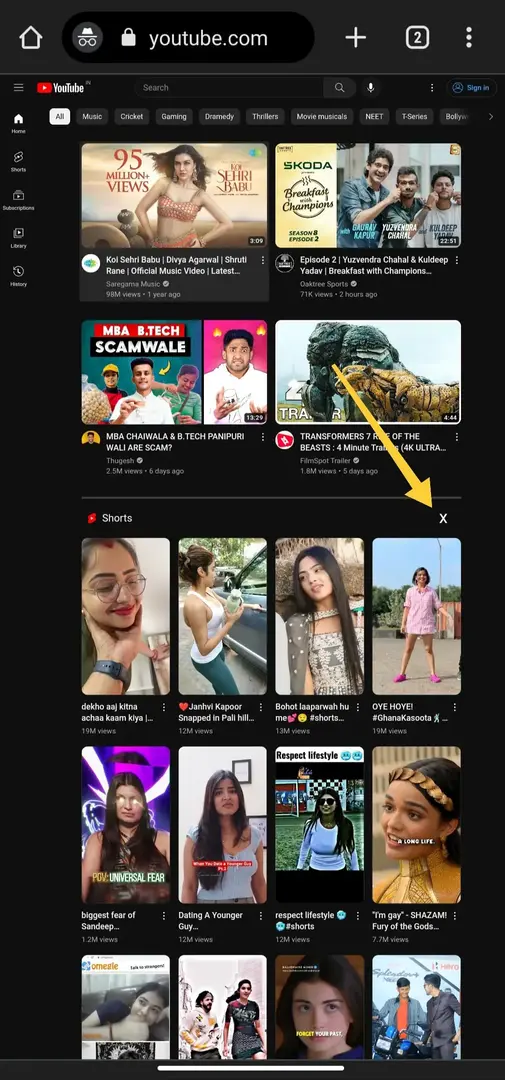The image size is (505, 1080).
Task: Open the YouTube hamburger guide menu
Action: [x=19, y=87]
